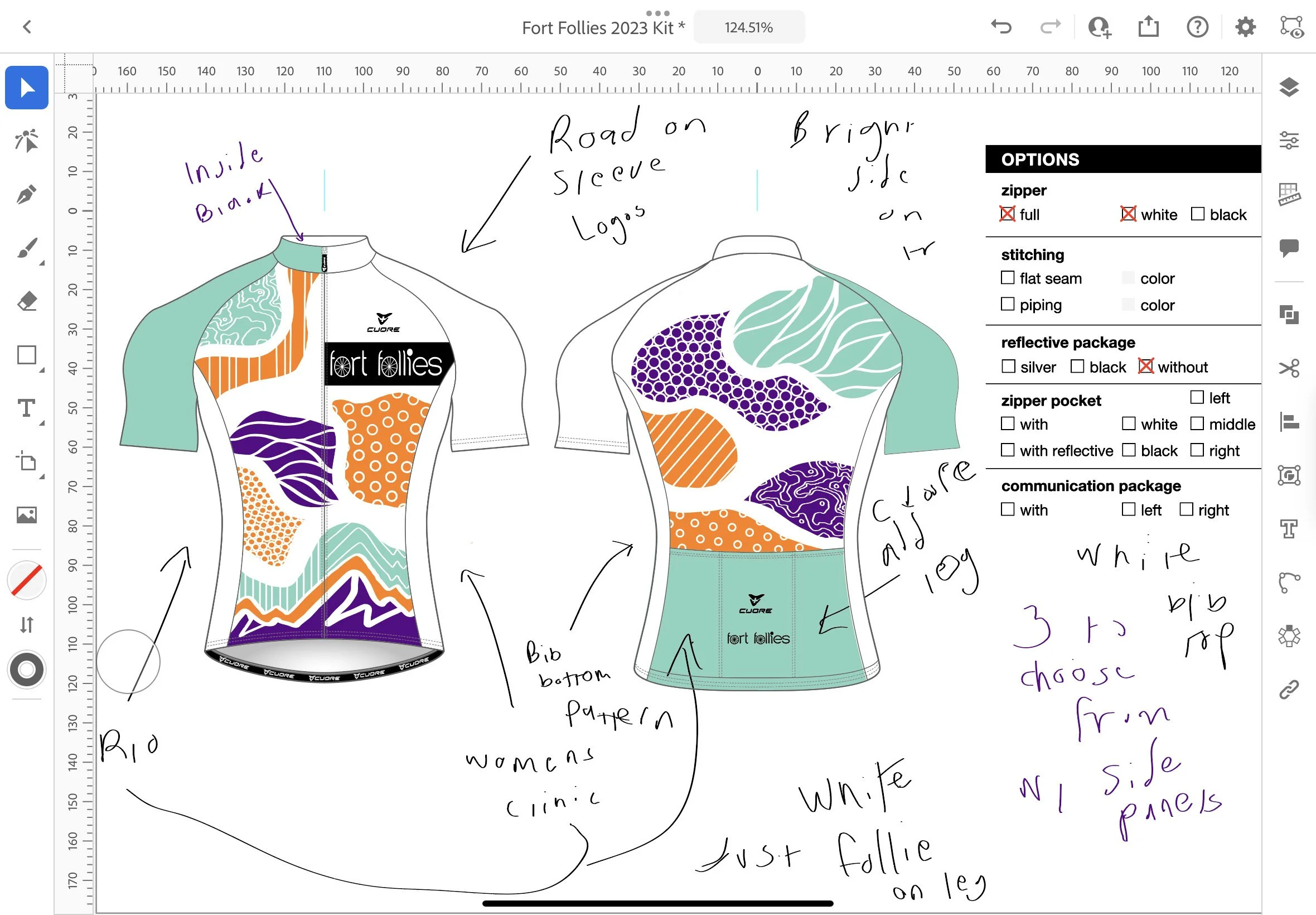1316x915 pixels.
Task: Select the Selection arrow tool
Action: click(26, 87)
